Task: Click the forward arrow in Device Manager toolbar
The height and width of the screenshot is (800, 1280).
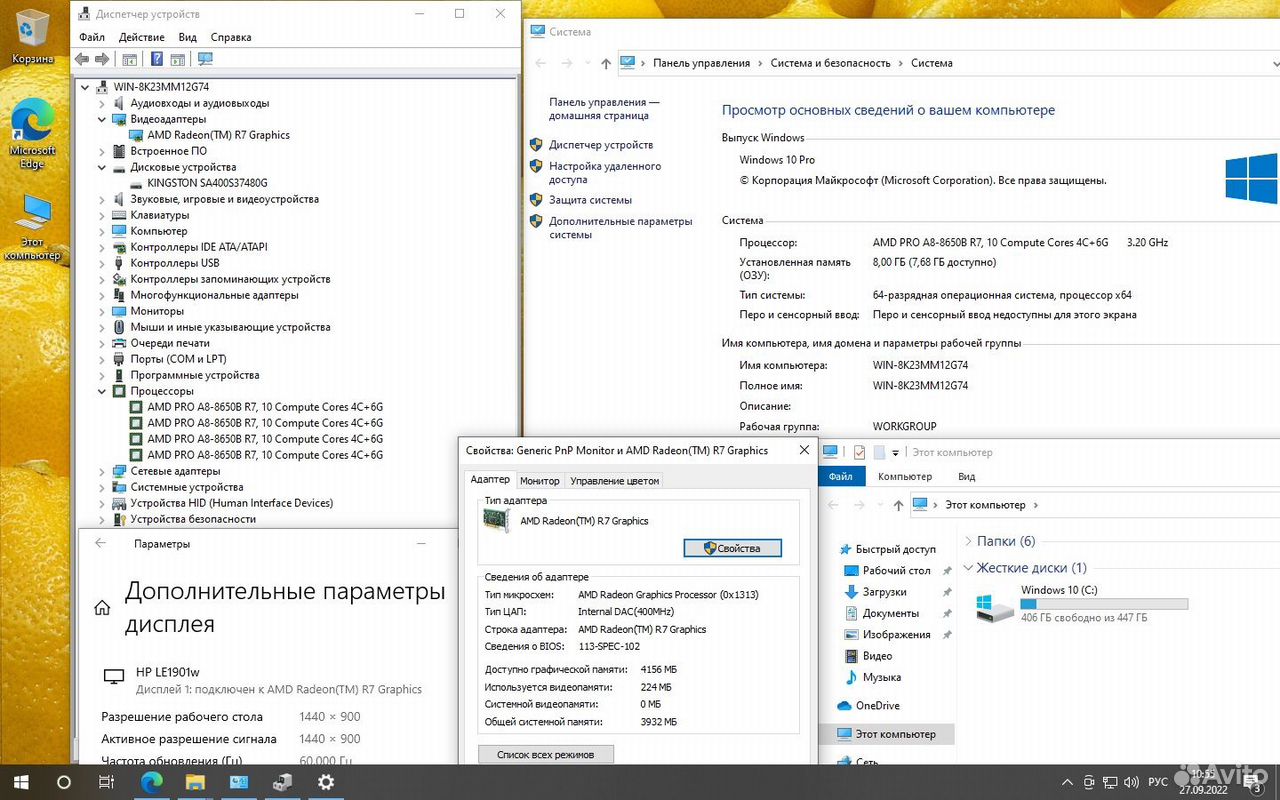Action: [102, 59]
